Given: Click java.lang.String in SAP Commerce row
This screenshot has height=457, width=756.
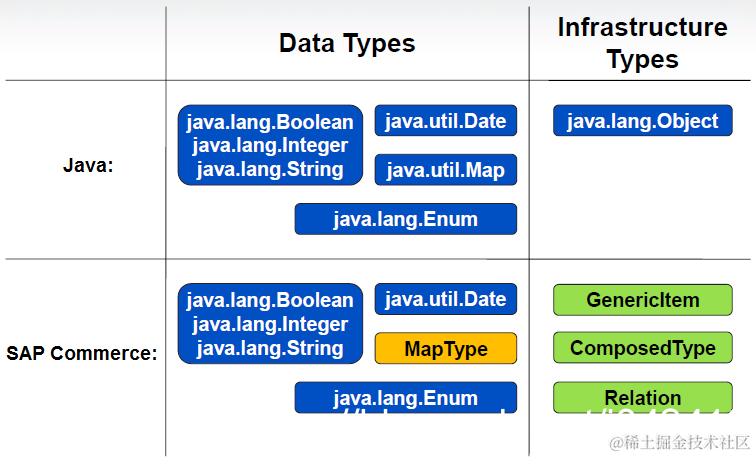Looking at the screenshot, I should [x=270, y=348].
